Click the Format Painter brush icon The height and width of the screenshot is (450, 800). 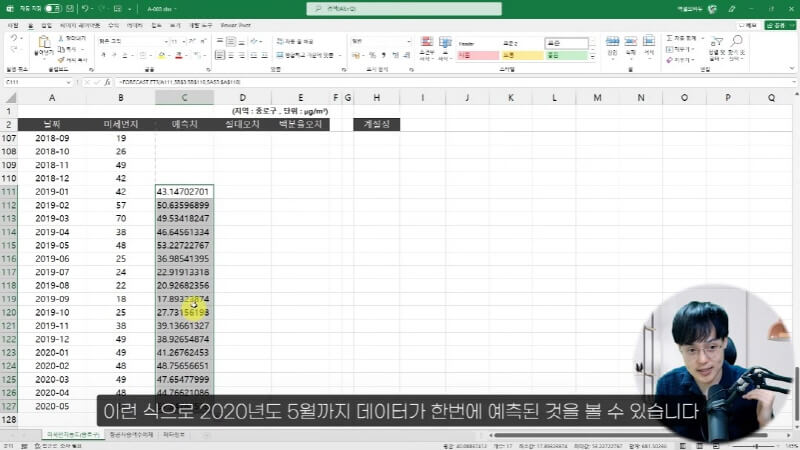pyautogui.click(x=61, y=60)
